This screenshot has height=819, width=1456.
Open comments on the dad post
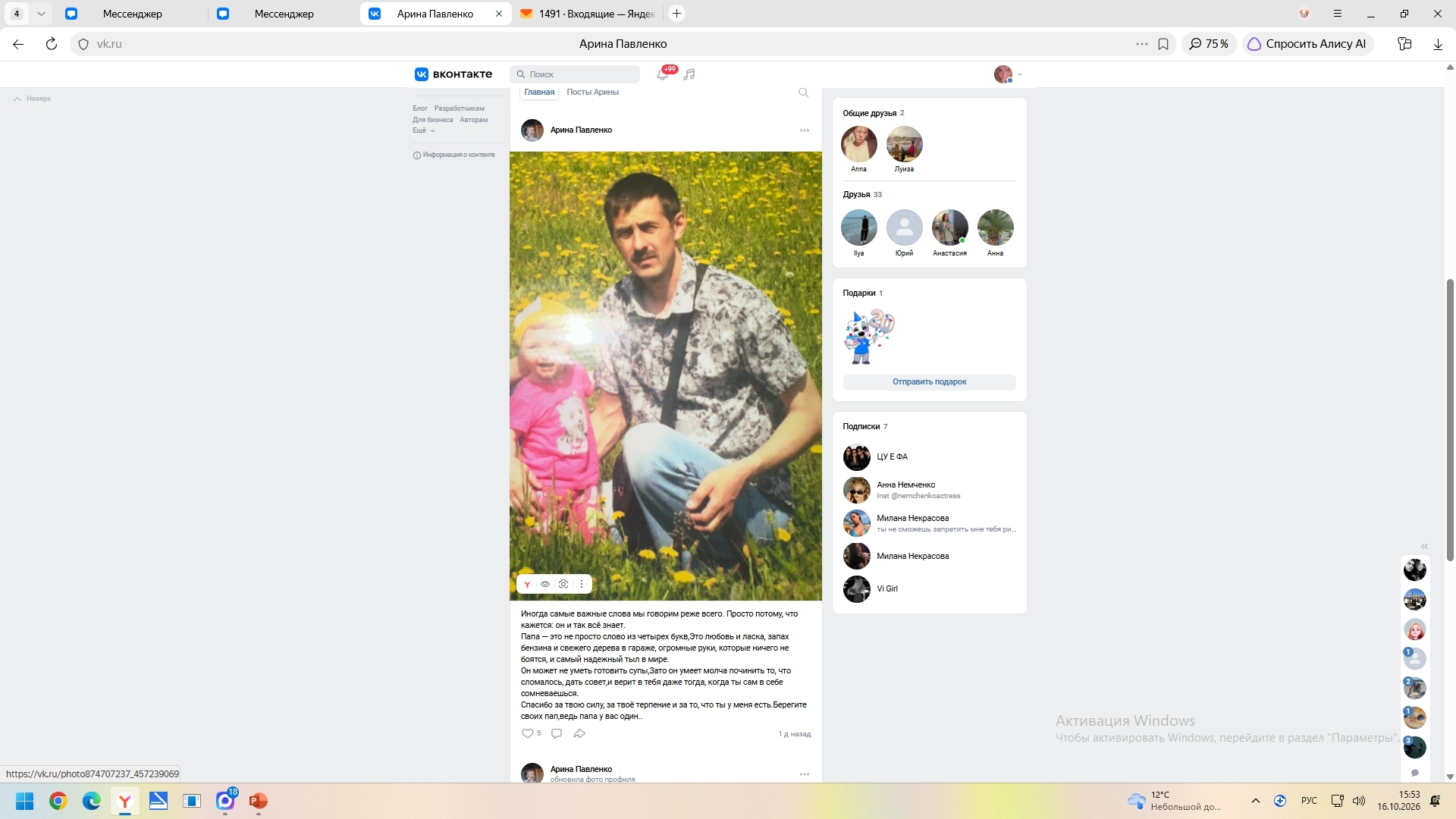[x=557, y=733]
